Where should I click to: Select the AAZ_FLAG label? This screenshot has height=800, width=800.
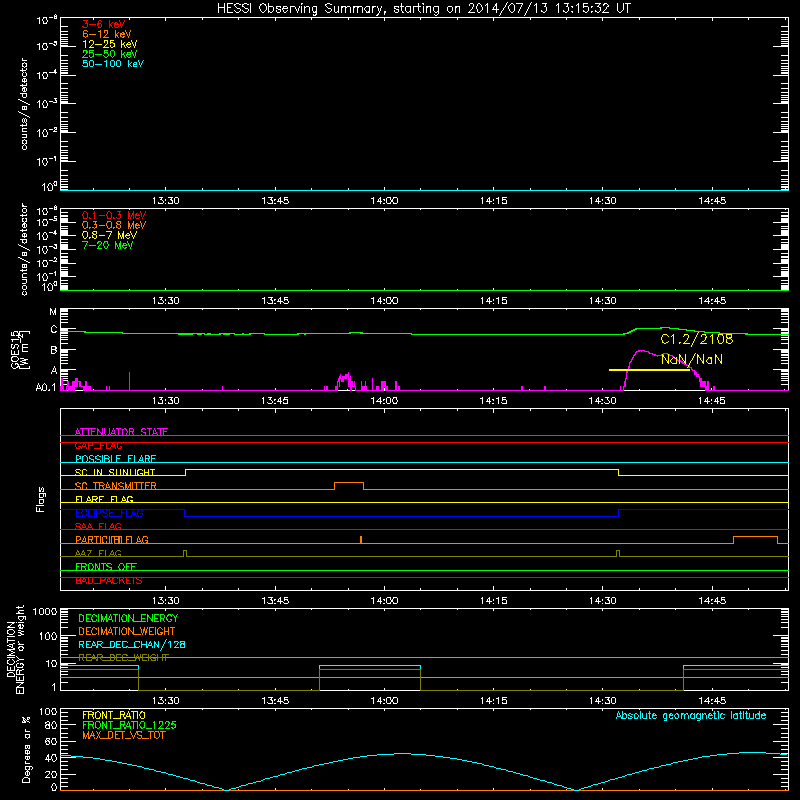[98, 553]
